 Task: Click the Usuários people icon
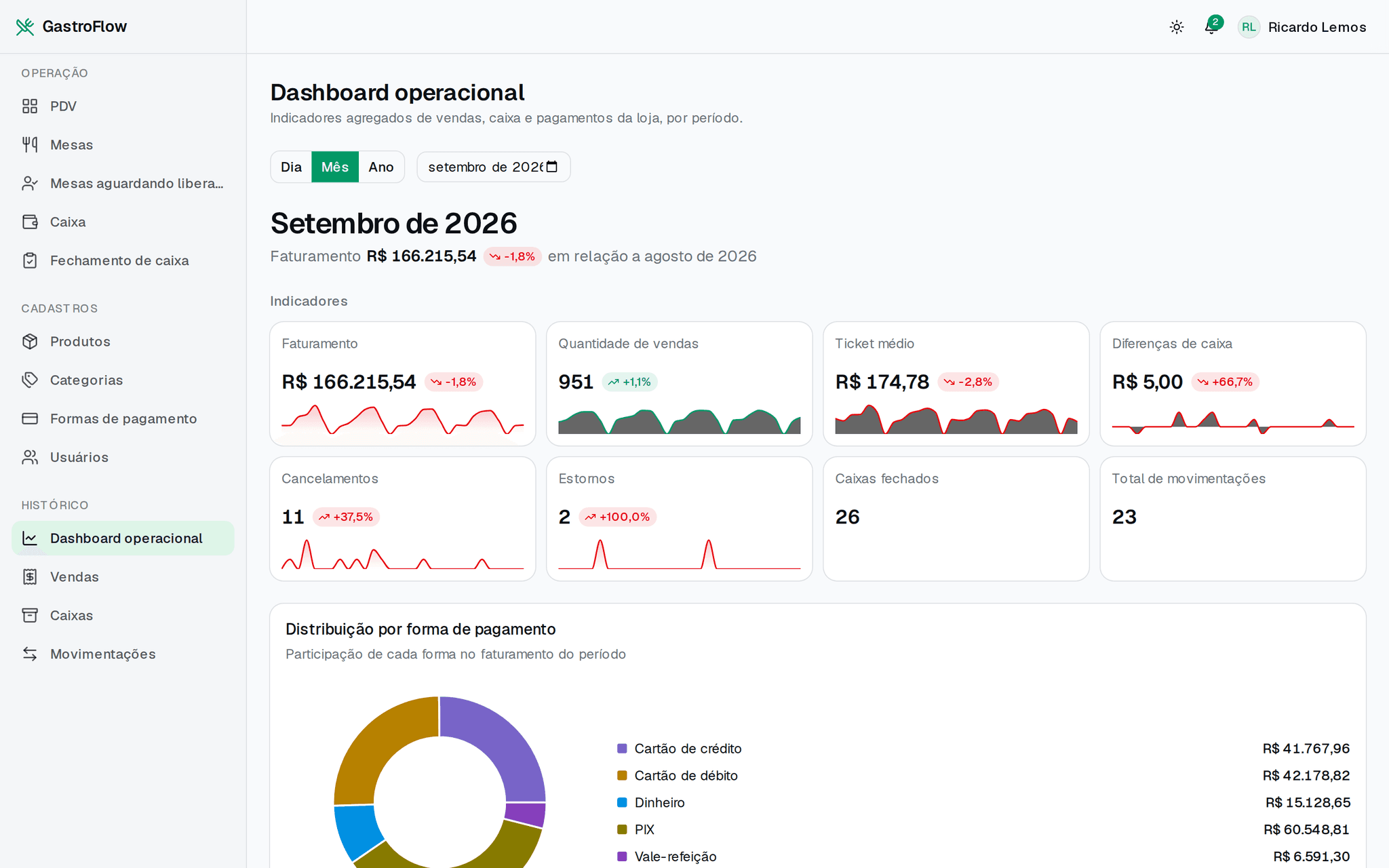(30, 458)
